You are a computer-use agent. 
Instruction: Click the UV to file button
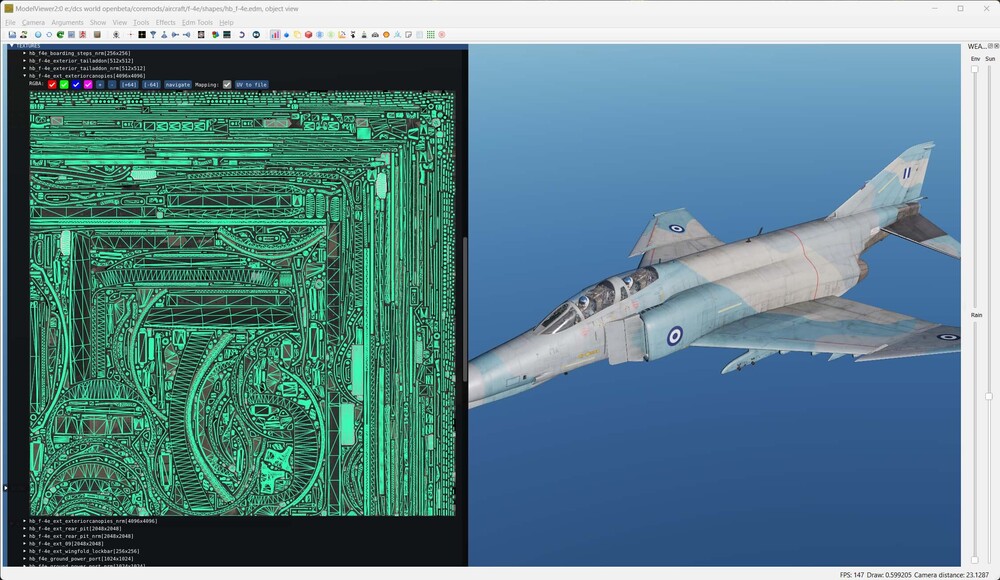pyautogui.click(x=251, y=84)
